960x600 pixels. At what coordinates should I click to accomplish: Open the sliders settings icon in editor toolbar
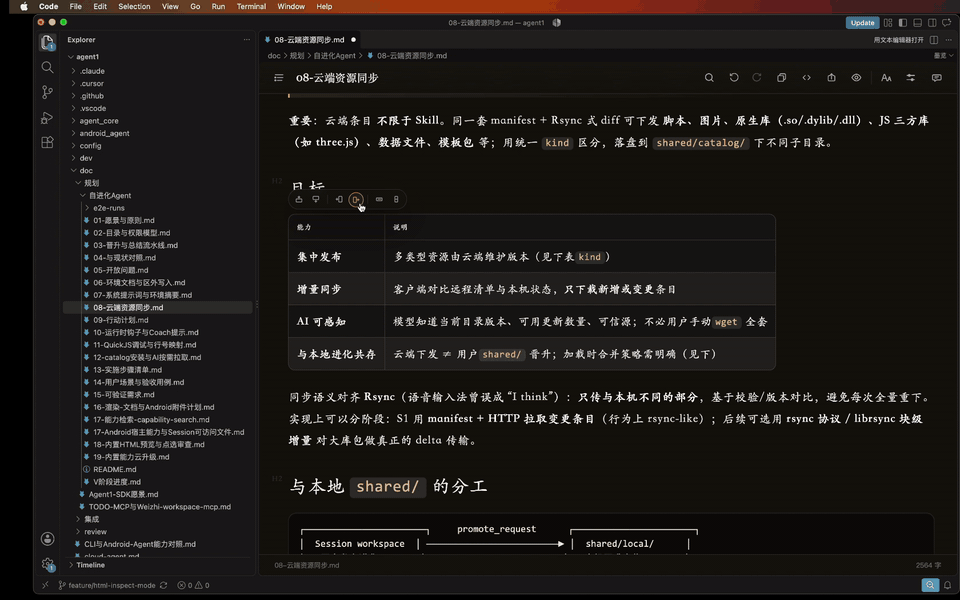point(911,78)
